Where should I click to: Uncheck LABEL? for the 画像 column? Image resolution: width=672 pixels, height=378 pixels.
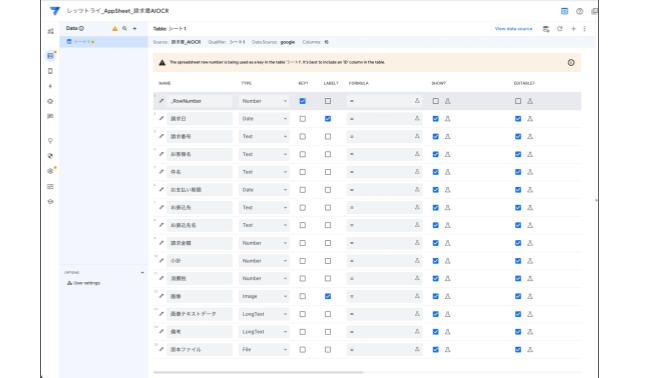tap(328, 296)
